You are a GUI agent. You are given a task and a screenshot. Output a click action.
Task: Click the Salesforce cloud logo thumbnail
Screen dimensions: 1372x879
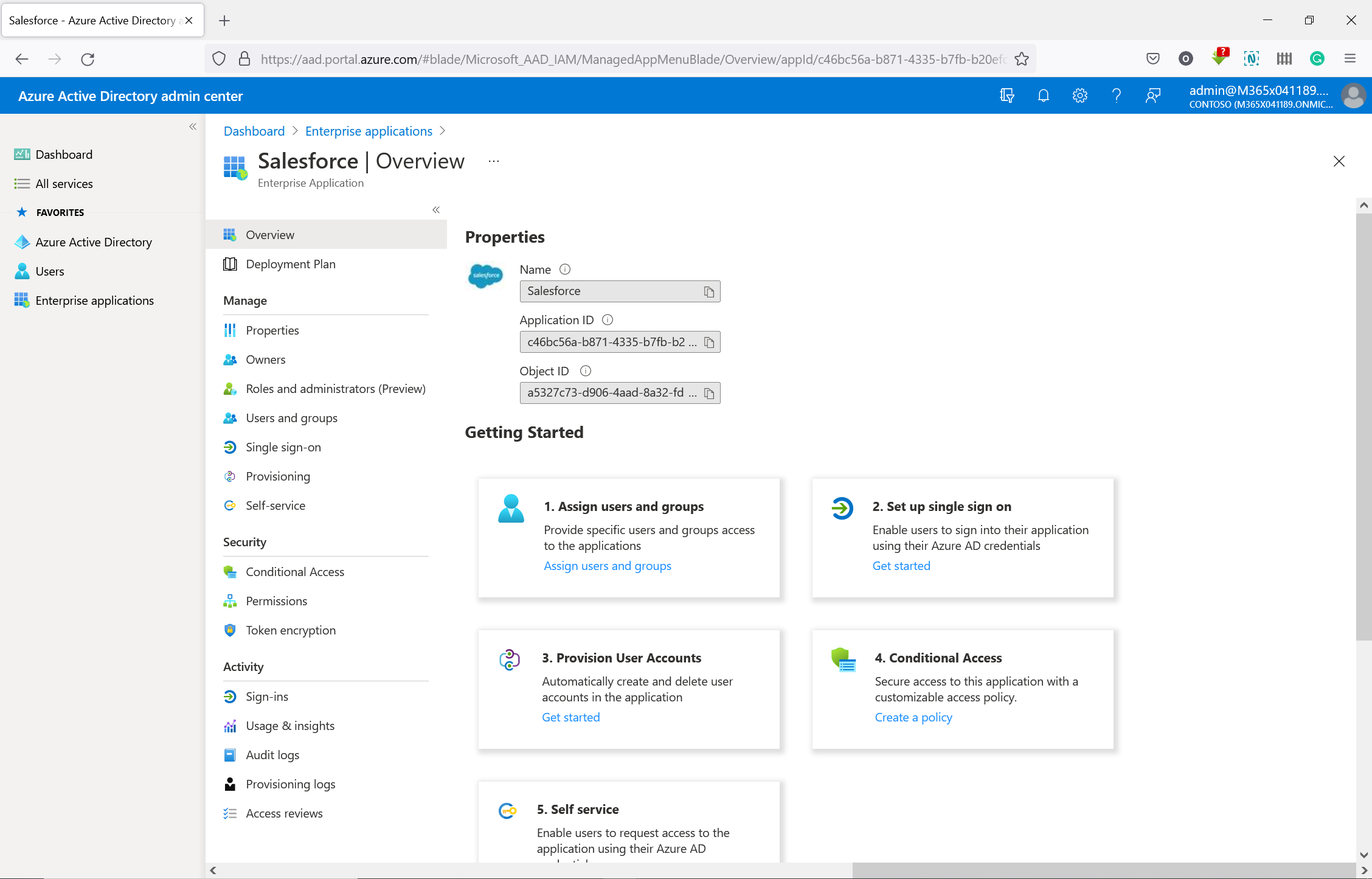tap(485, 276)
